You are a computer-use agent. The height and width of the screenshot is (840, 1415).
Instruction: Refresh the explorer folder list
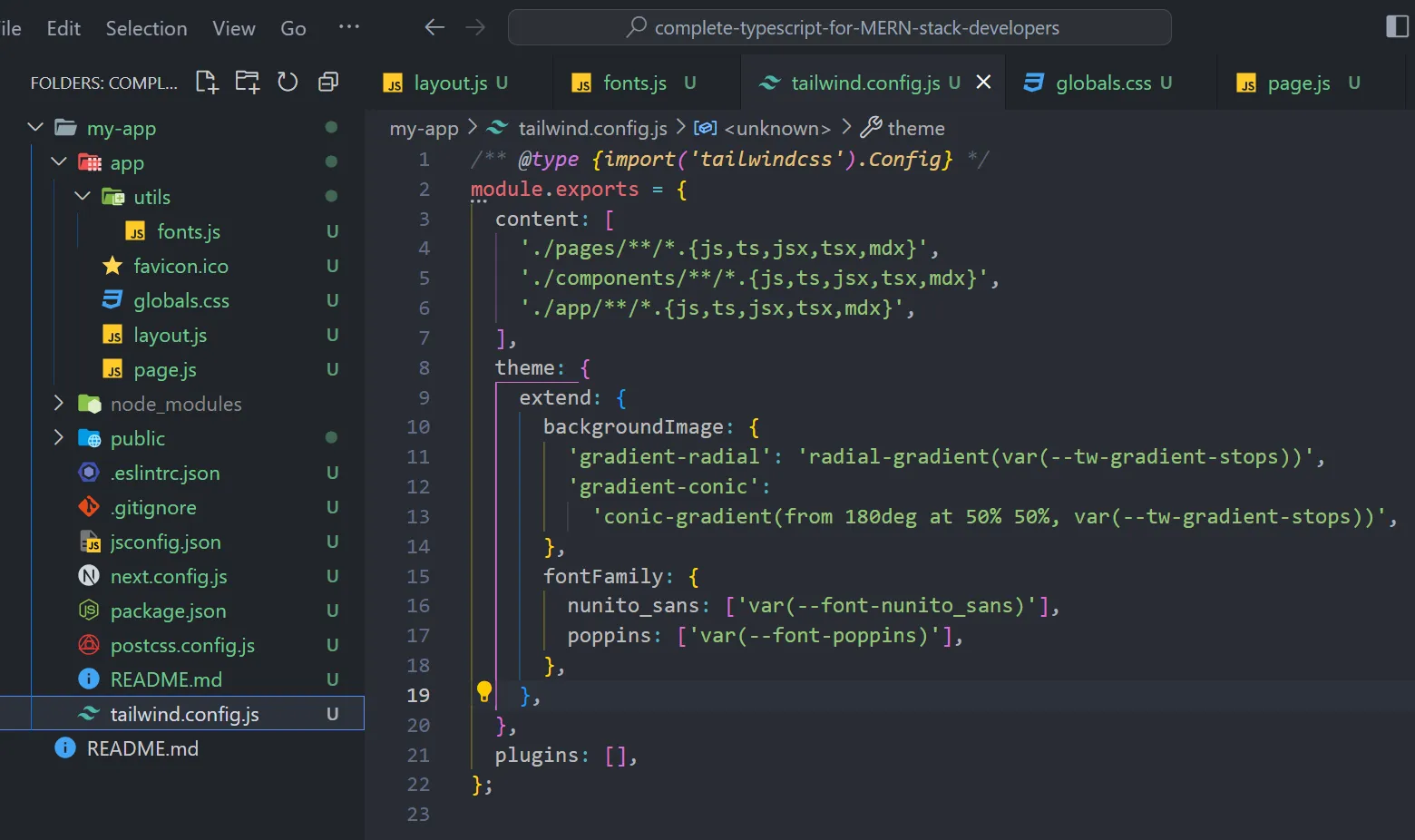click(x=288, y=83)
